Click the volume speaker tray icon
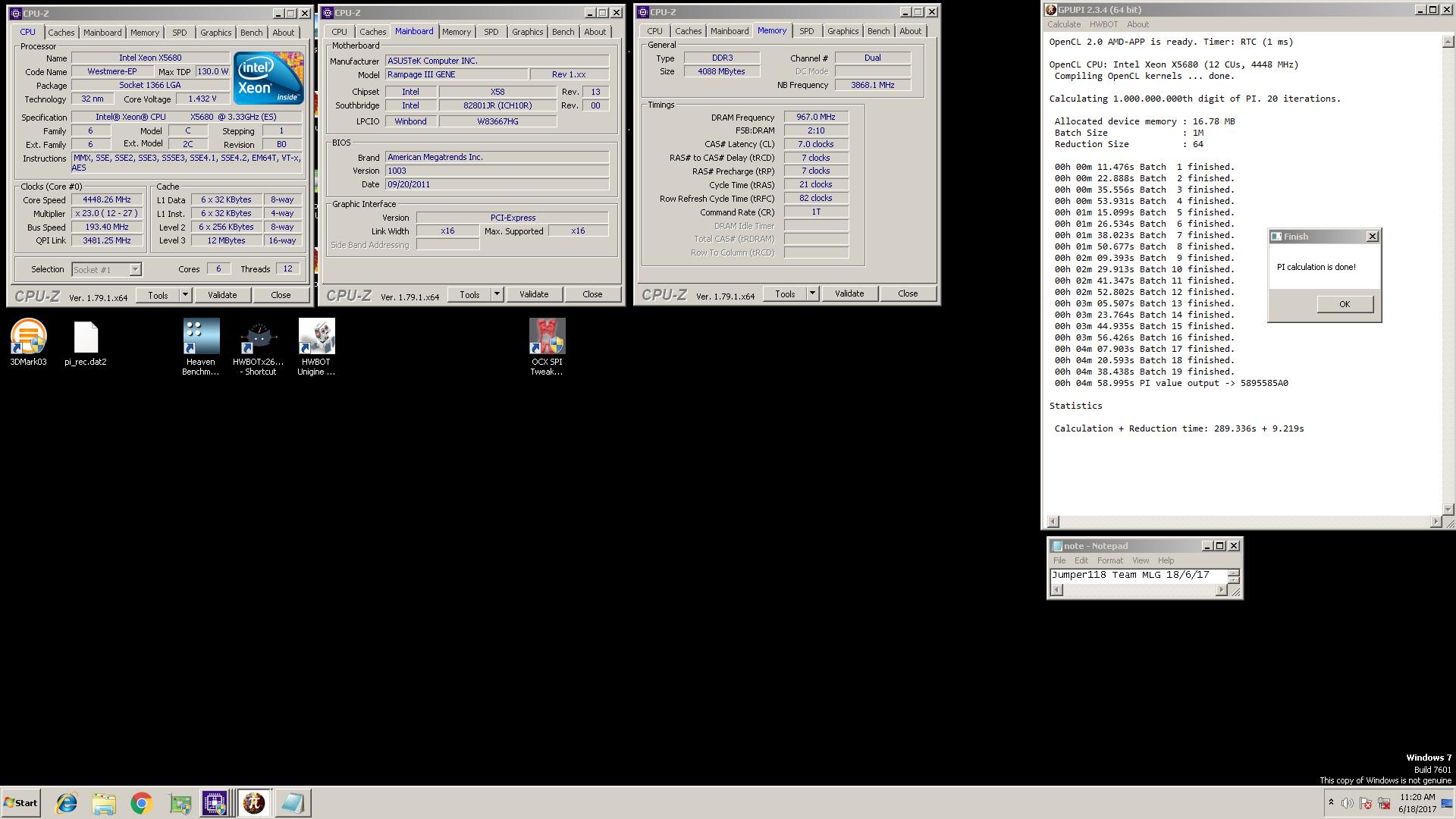 (1348, 803)
